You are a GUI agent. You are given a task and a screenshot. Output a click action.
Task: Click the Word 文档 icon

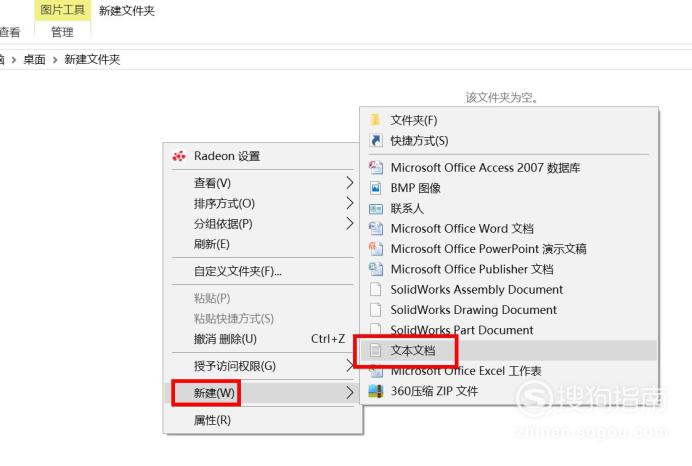[376, 228]
